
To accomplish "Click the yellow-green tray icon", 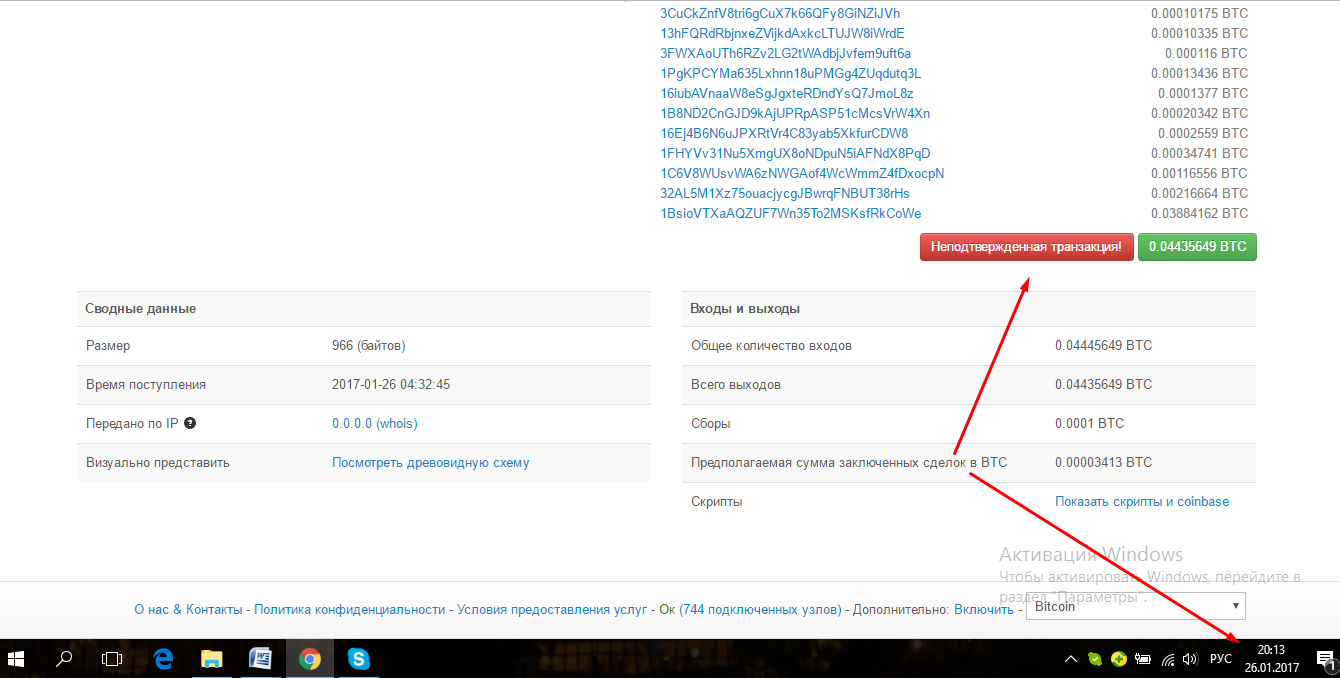I will pyautogui.click(x=1120, y=659).
